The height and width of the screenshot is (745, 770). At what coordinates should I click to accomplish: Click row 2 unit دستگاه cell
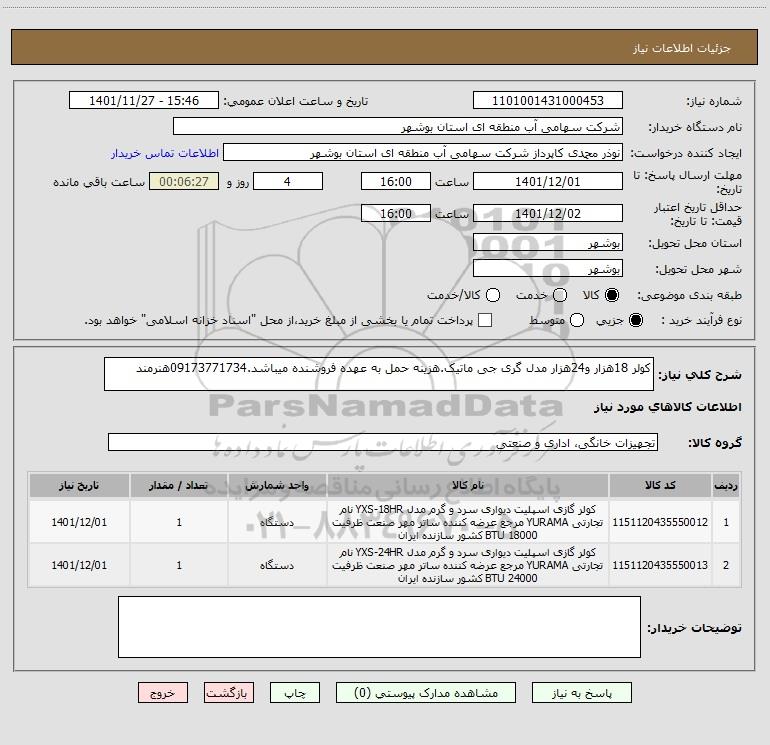[277, 565]
